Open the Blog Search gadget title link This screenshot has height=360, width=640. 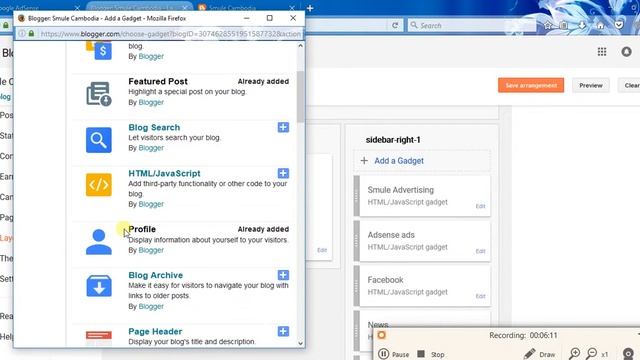tap(154, 127)
